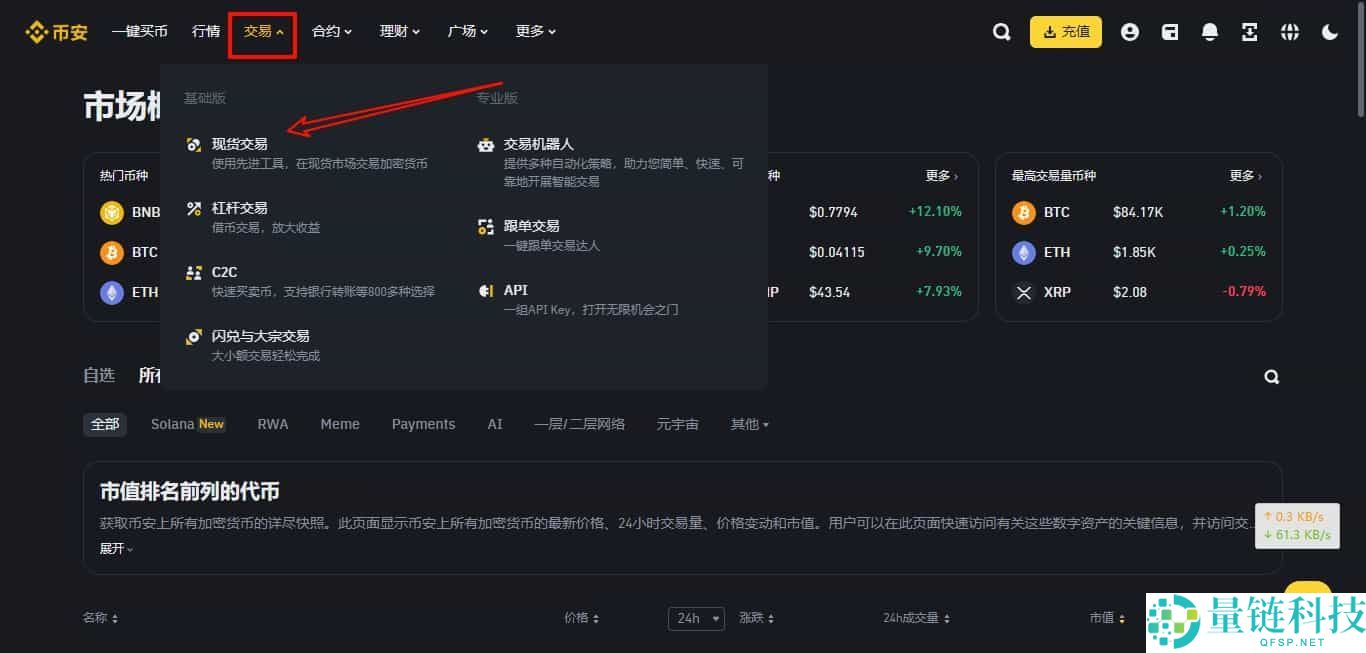Open 闪兑与大宗交易 convert icon
This screenshot has height=653, width=1366.
tap(193, 337)
